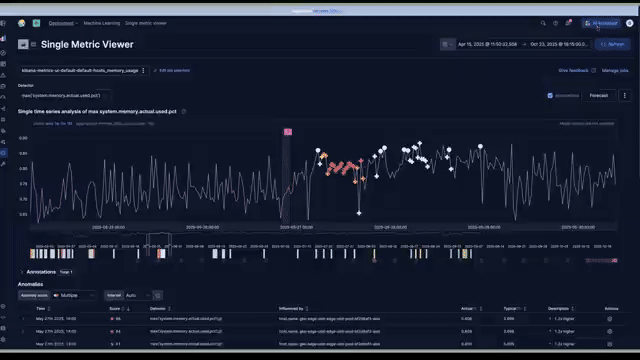Toggle the side navigation collapse icon
The height and width of the screenshot is (360, 640).
[3, 23]
